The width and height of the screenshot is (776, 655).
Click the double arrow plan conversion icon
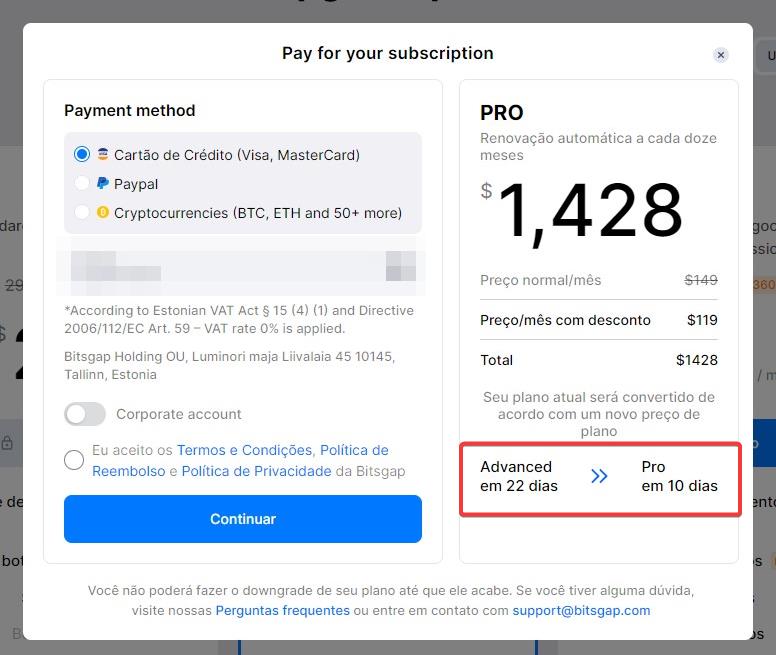point(599,477)
